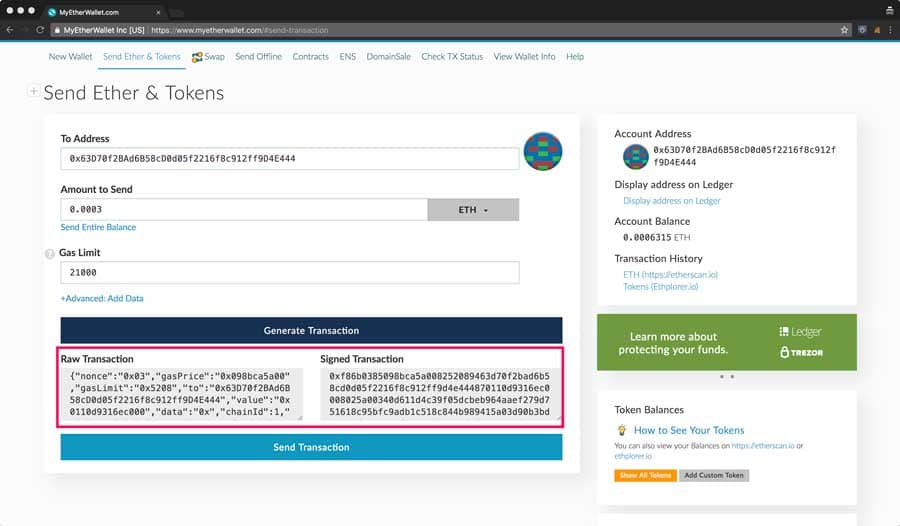The height and width of the screenshot is (526, 900).
Task: Click the Swap logo icon
Action: [197, 57]
